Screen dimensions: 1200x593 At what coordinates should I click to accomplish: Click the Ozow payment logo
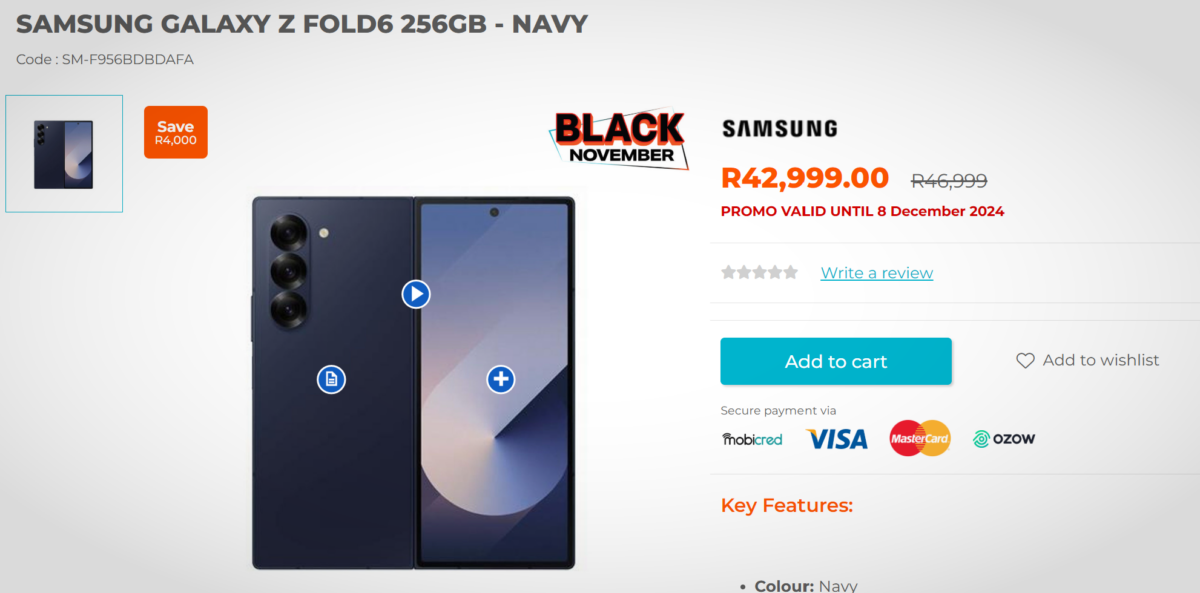1004,439
